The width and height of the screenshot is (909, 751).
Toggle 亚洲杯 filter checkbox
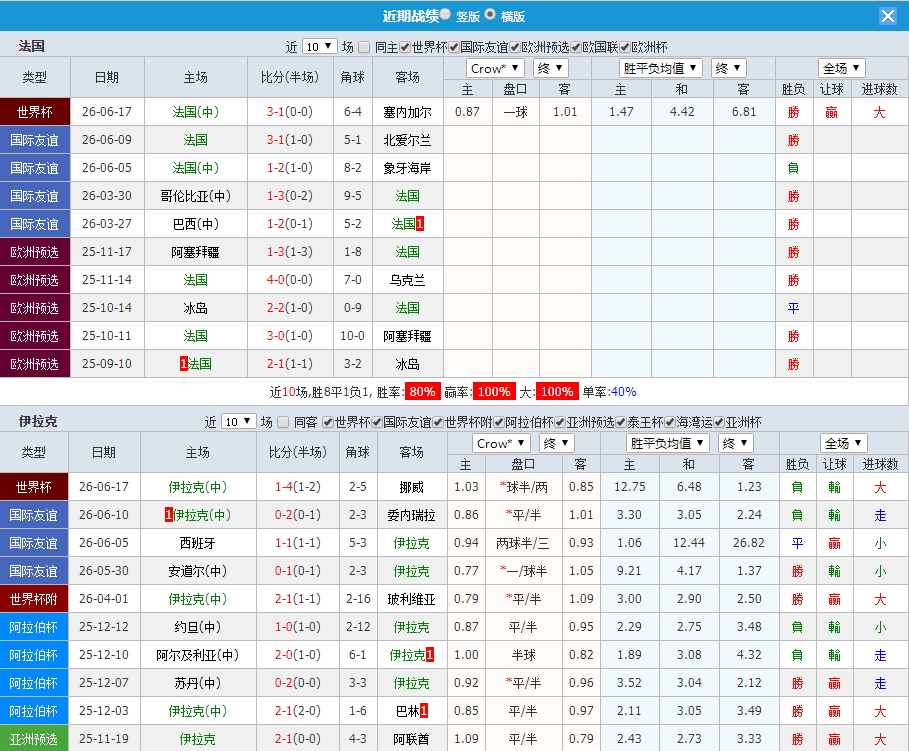[719, 422]
